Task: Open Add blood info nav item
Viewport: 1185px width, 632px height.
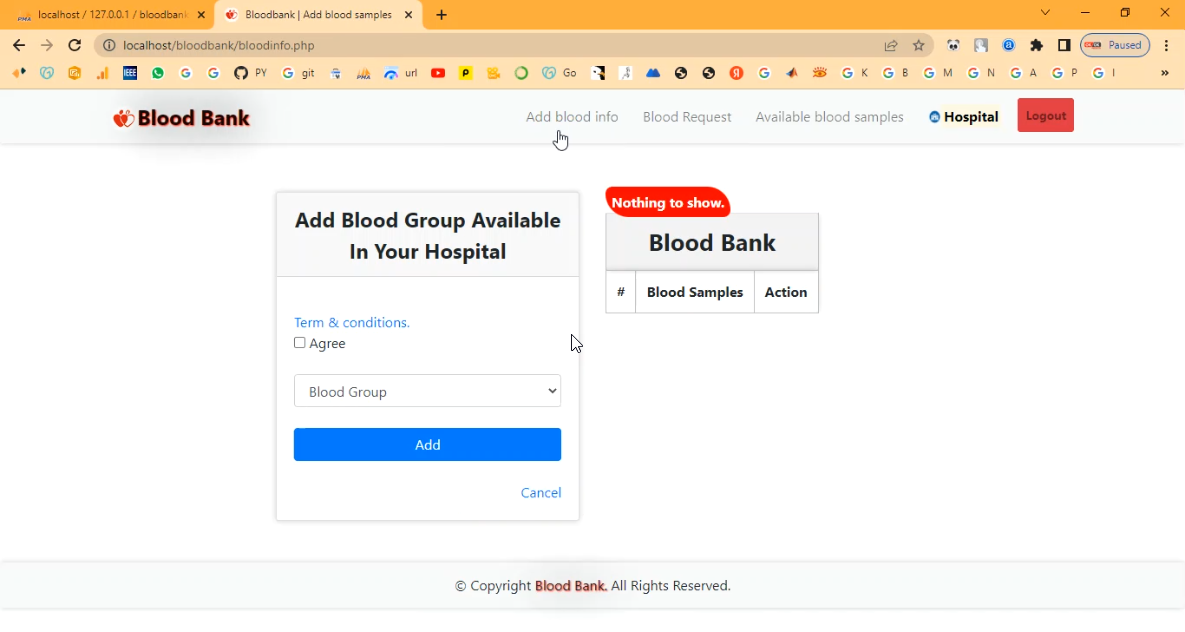Action: click(x=572, y=117)
